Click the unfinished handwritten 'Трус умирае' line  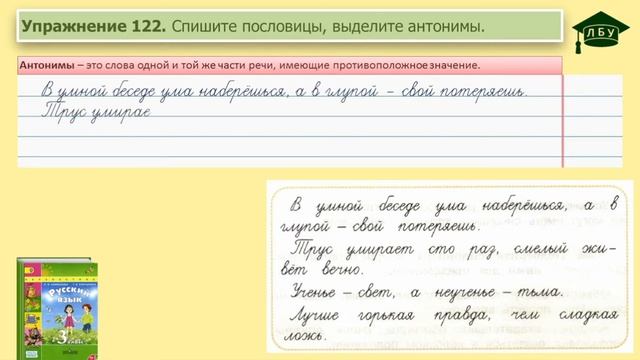coord(96,111)
